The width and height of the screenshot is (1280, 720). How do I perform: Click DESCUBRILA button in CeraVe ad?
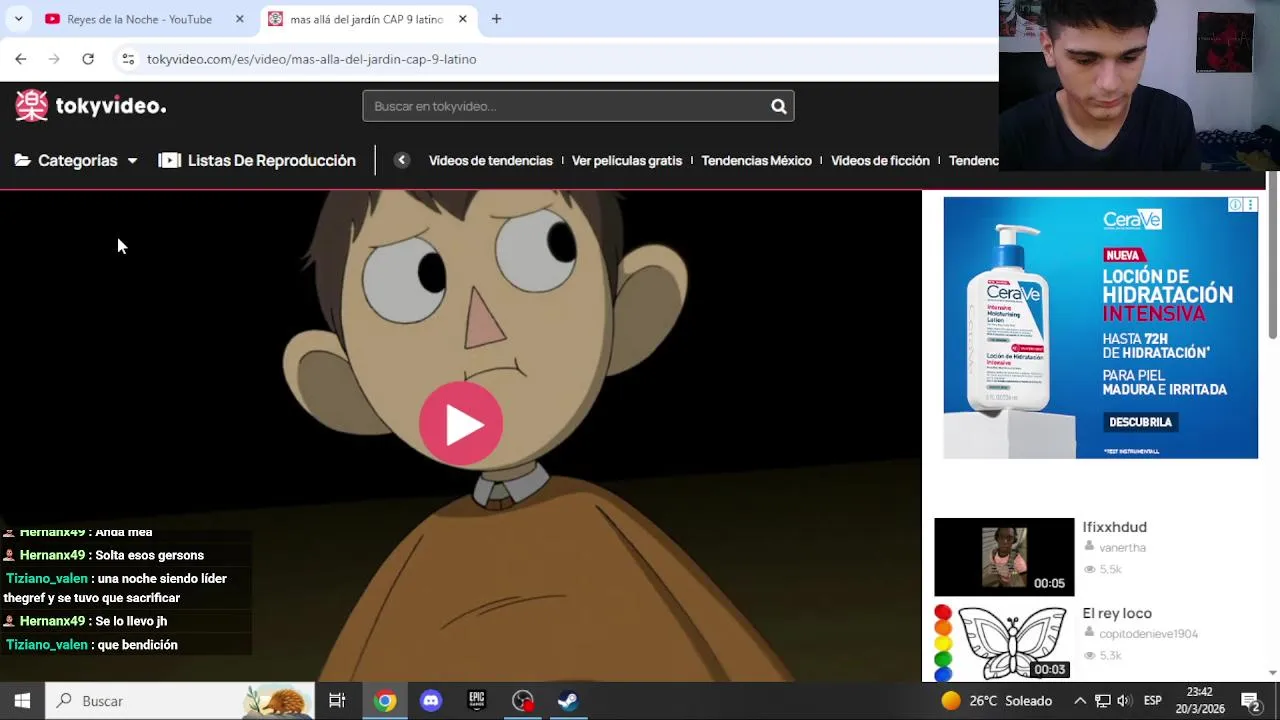tap(1140, 422)
